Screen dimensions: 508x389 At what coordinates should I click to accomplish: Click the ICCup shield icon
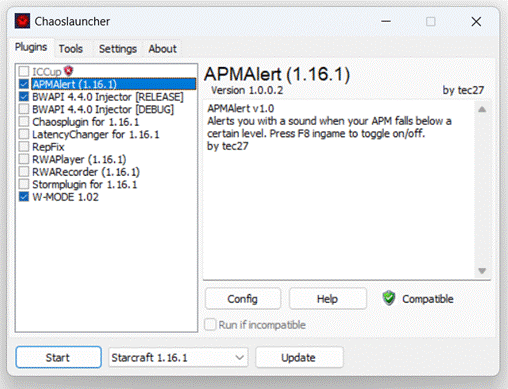[x=69, y=71]
